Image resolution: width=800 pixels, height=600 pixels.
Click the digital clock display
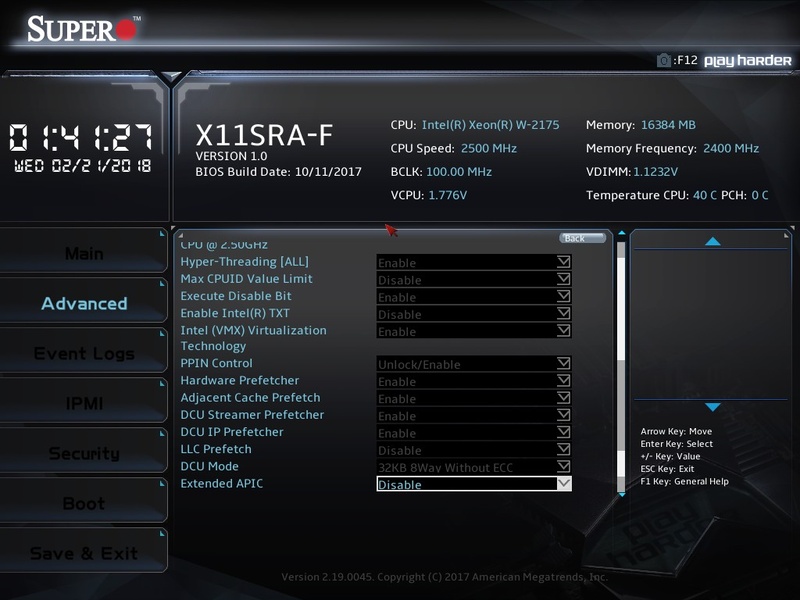tap(81, 137)
